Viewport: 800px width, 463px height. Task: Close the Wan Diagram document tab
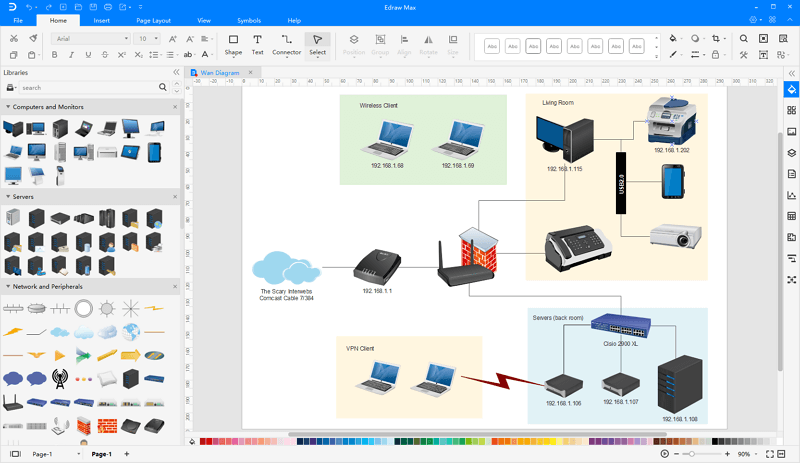251,72
